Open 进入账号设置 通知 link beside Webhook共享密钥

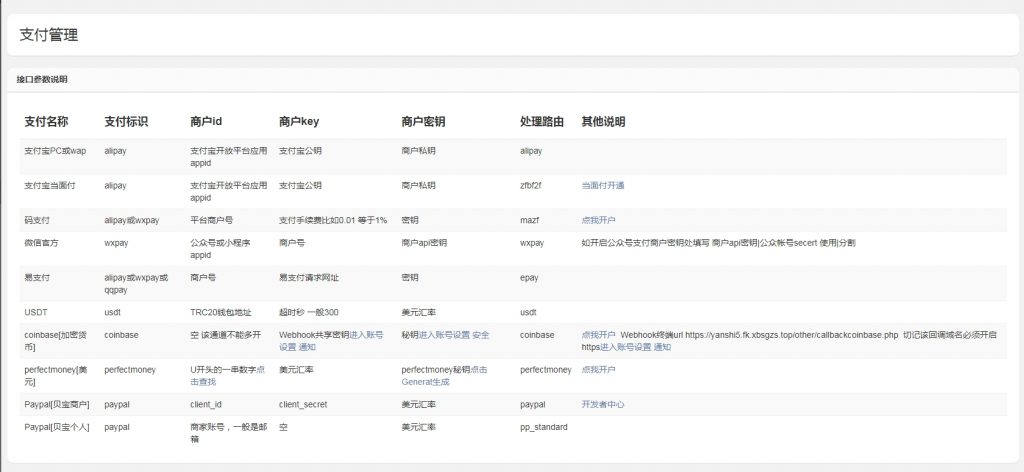click(x=331, y=341)
